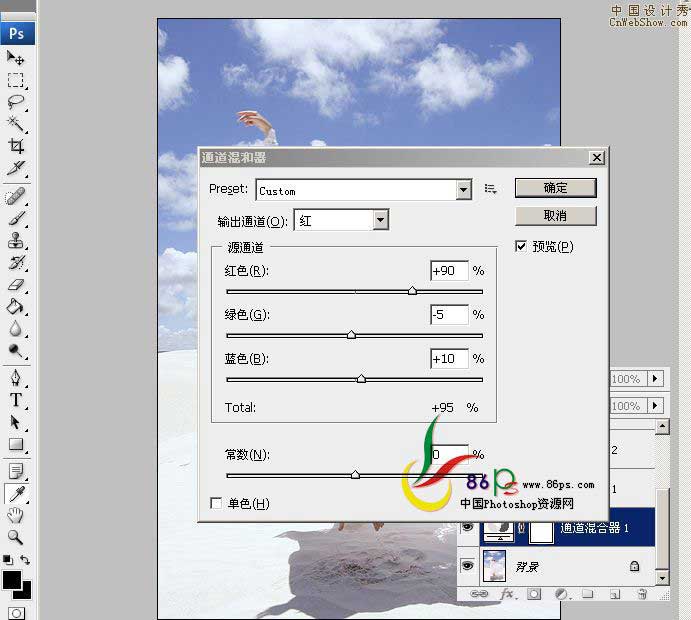
Task: Enable the Monochrome checkbox
Action: pos(216,503)
